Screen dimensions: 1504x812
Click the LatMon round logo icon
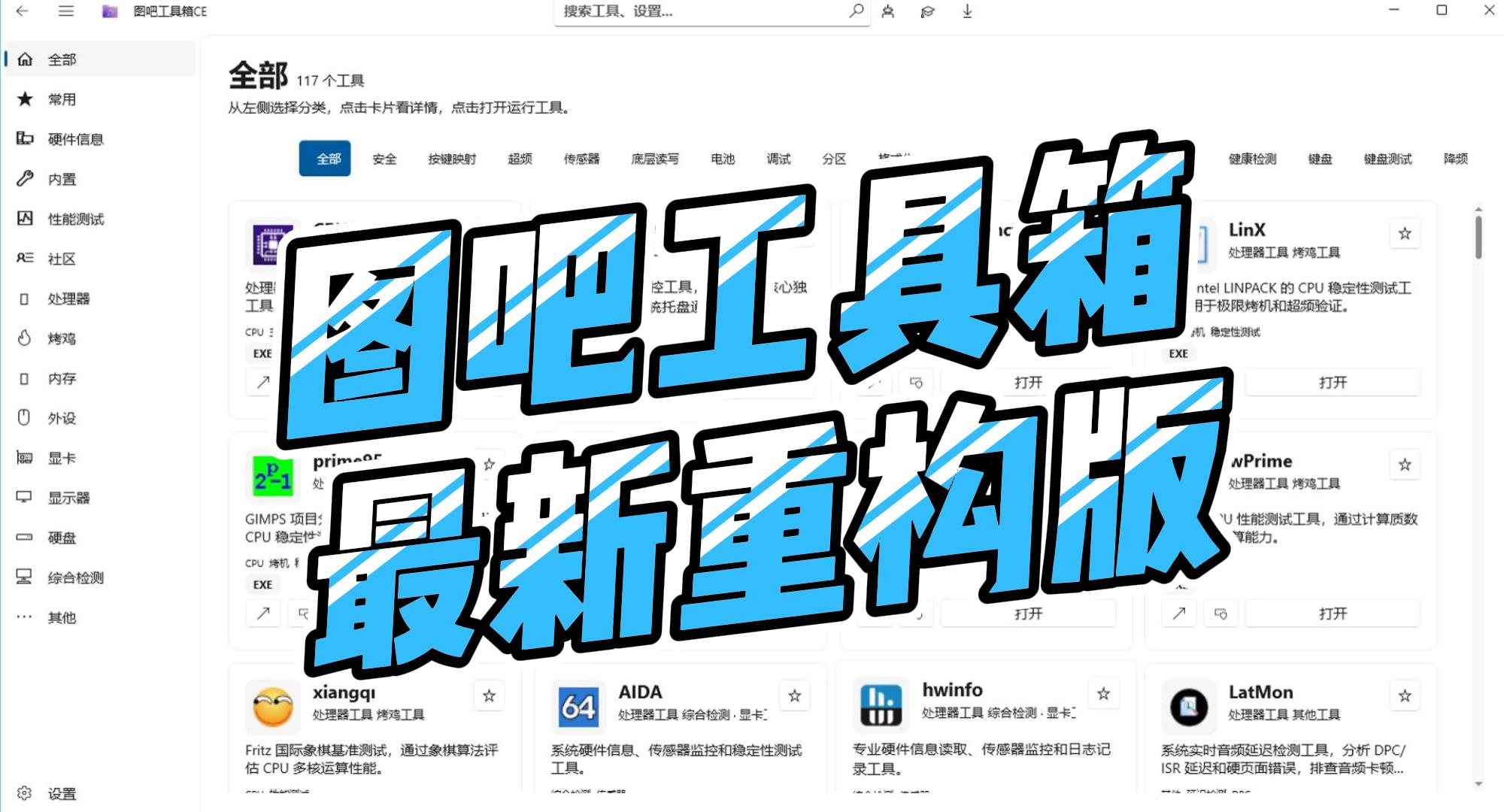click(1189, 707)
